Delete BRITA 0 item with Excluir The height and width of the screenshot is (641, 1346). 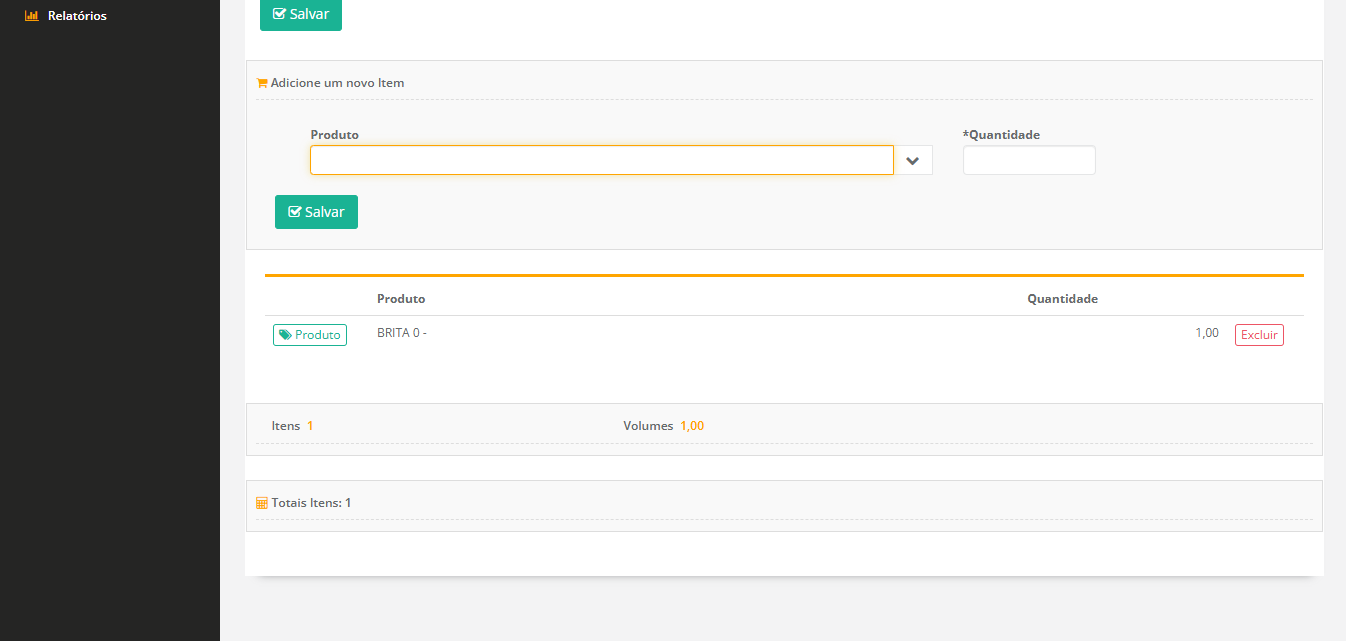click(1258, 335)
